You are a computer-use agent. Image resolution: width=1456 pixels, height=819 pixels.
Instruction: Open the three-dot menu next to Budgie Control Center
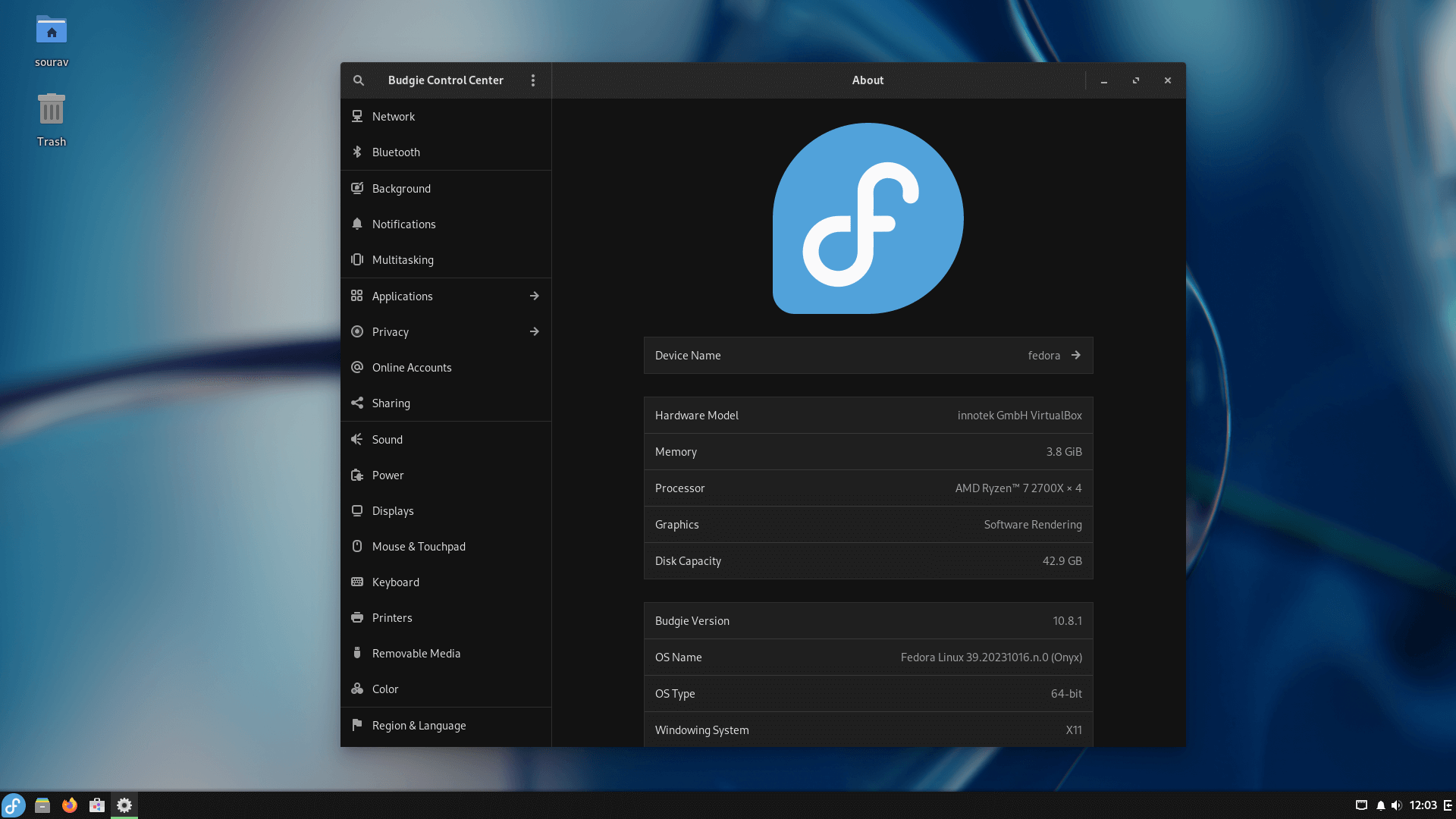pyautogui.click(x=533, y=80)
